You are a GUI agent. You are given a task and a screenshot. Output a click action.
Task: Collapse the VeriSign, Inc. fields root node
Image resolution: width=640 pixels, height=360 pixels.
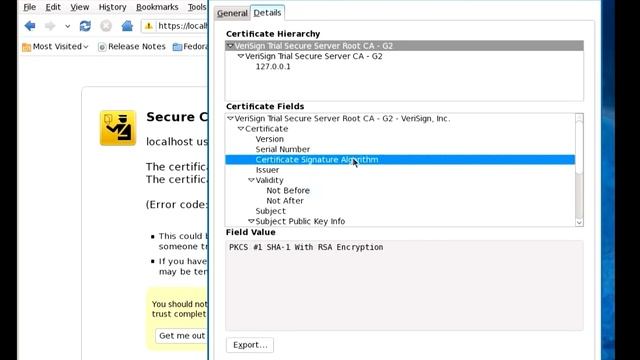coord(230,118)
